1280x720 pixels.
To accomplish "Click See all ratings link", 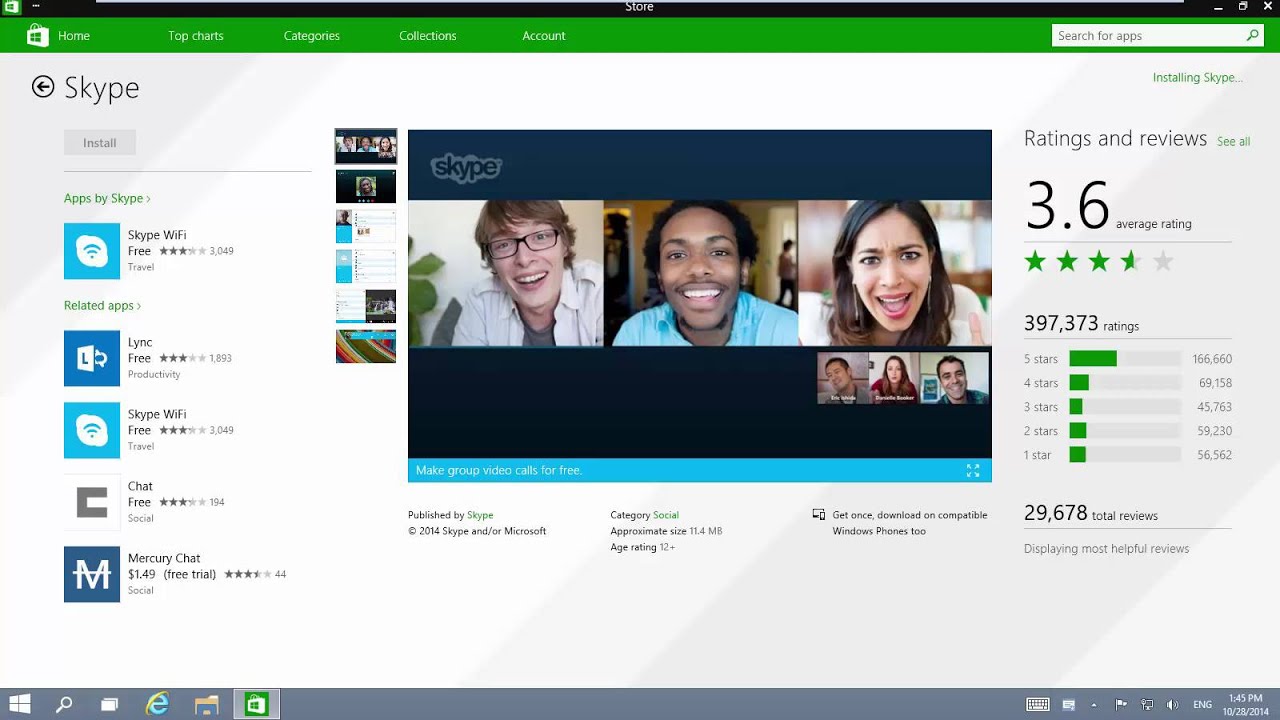I will pyautogui.click(x=1233, y=142).
